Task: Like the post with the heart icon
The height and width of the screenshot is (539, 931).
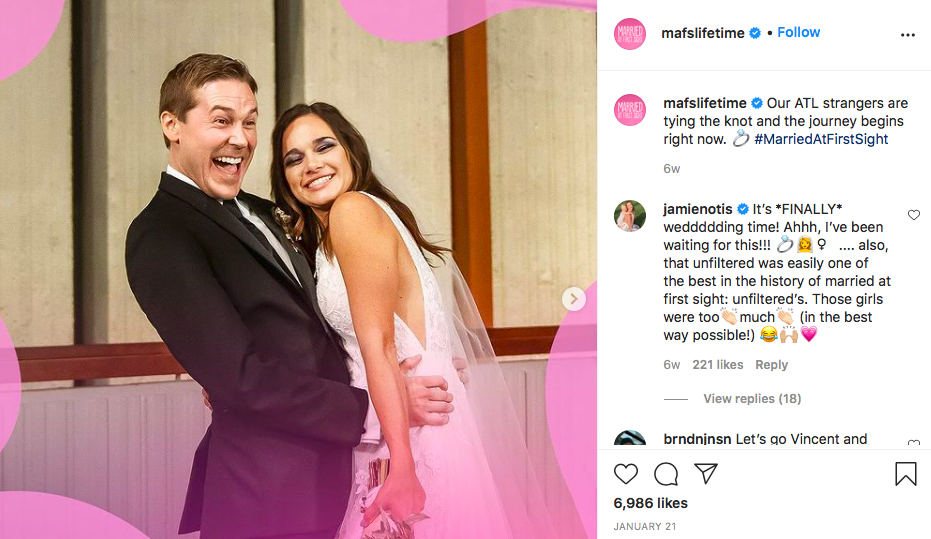Action: pyautogui.click(x=626, y=474)
